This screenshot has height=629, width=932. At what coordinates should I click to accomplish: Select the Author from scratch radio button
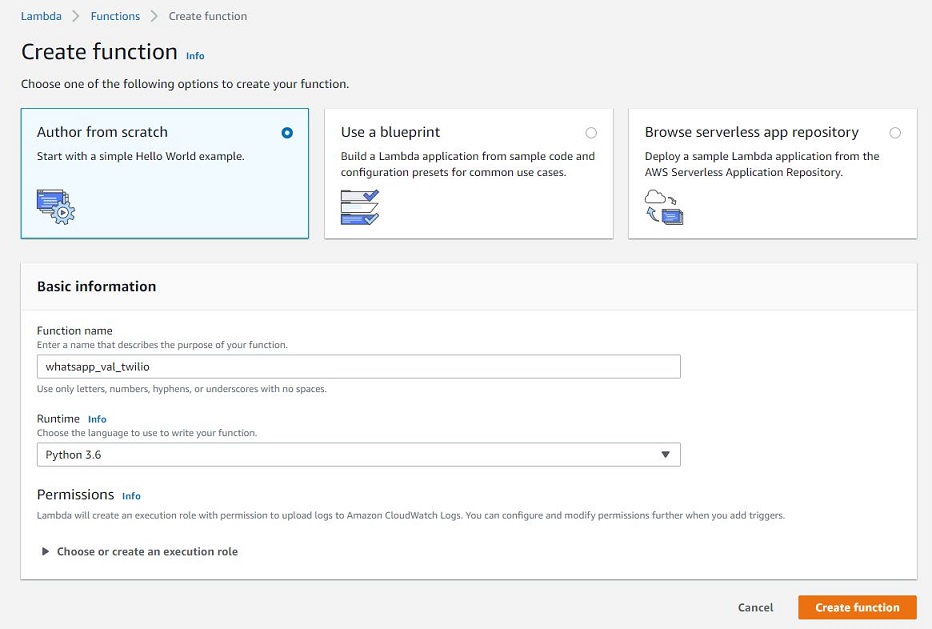click(x=287, y=133)
